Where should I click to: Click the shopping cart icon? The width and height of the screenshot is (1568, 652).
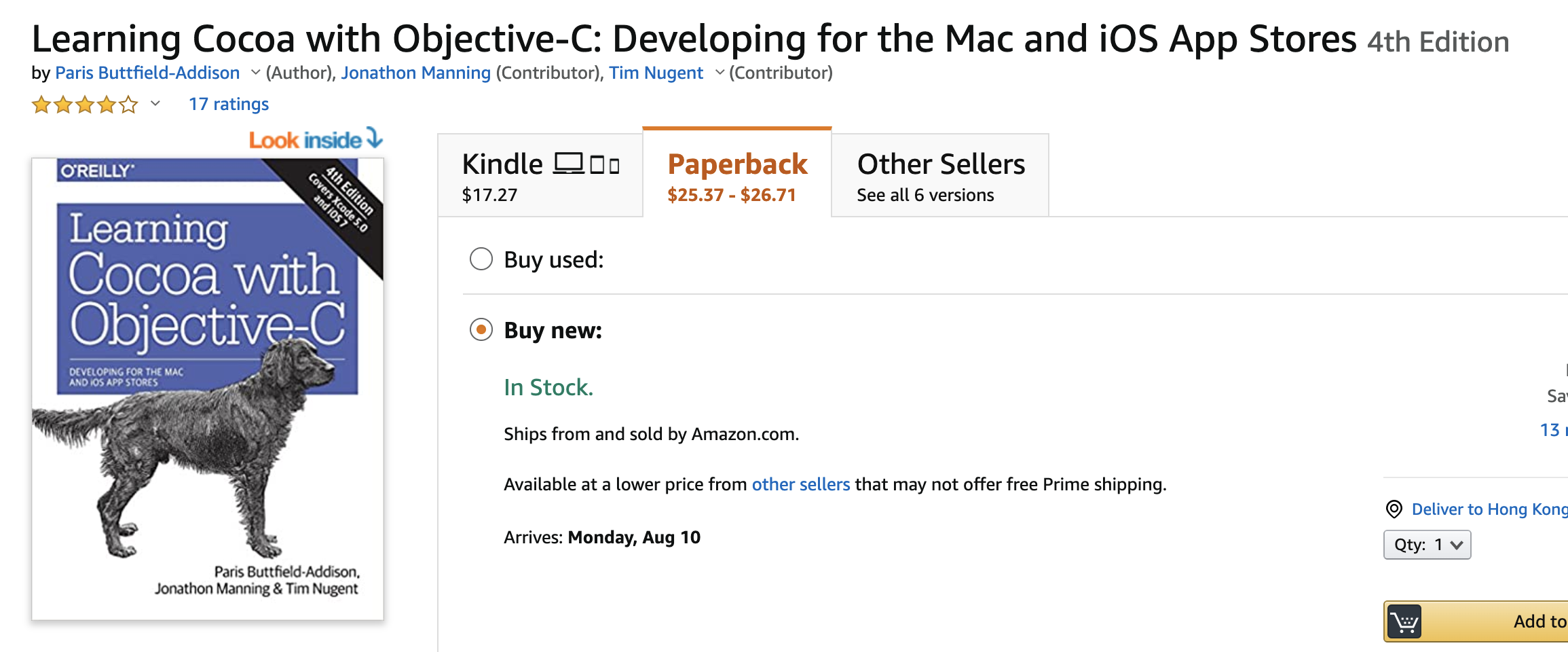click(x=1404, y=621)
